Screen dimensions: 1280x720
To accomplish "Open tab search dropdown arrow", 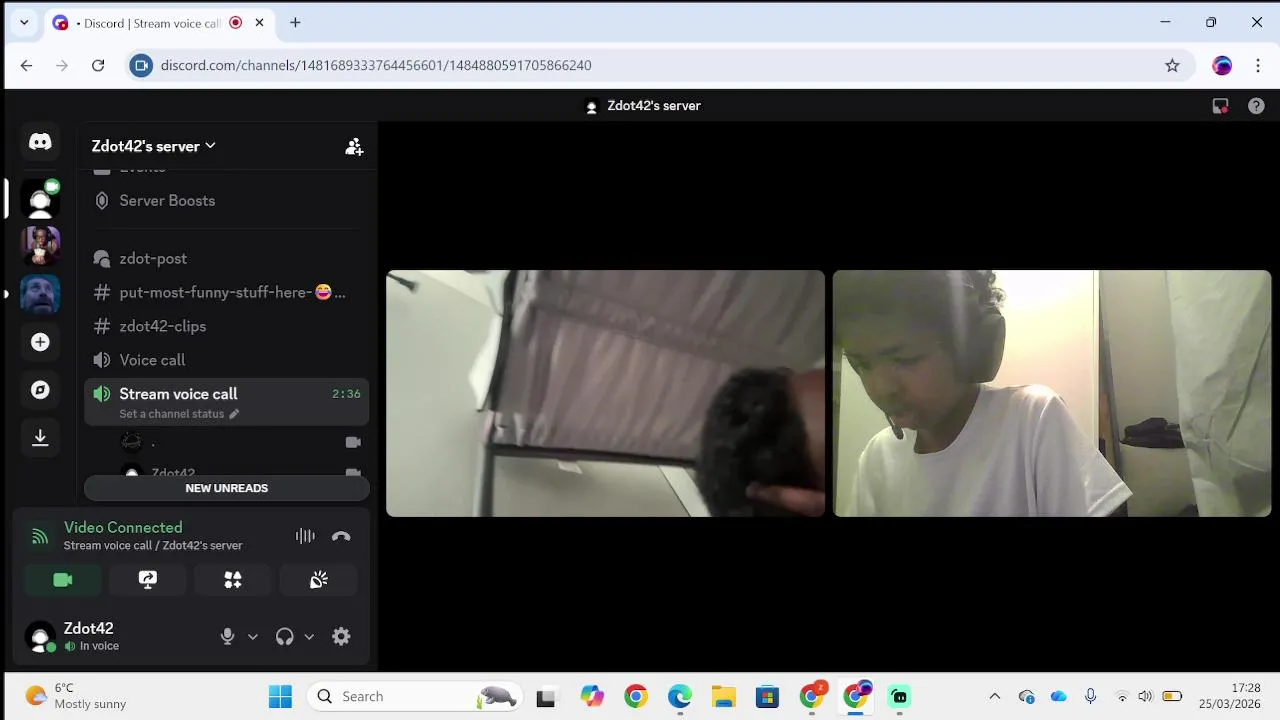I will pyautogui.click(x=24, y=22).
